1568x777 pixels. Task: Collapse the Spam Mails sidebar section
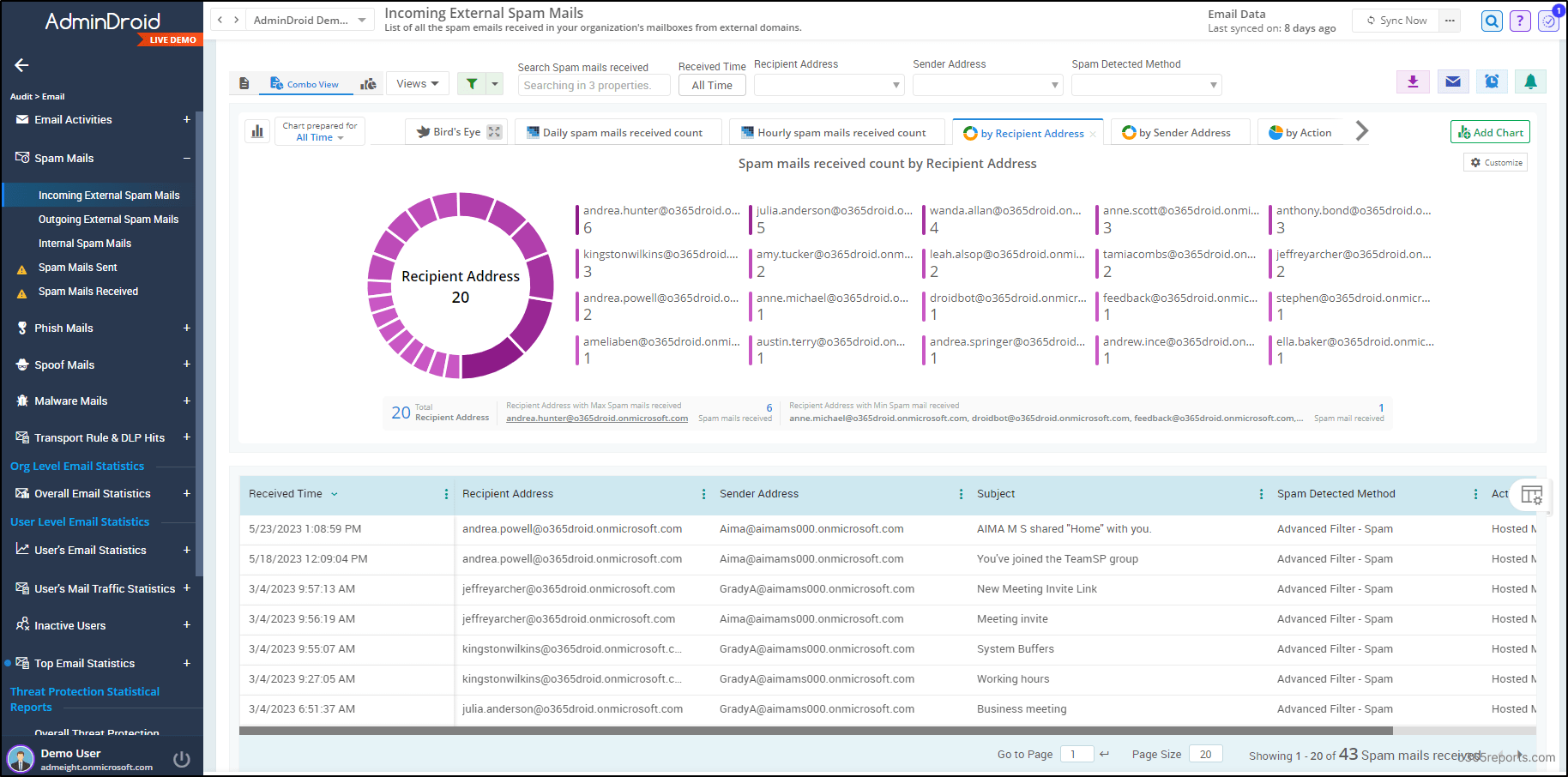(187, 158)
